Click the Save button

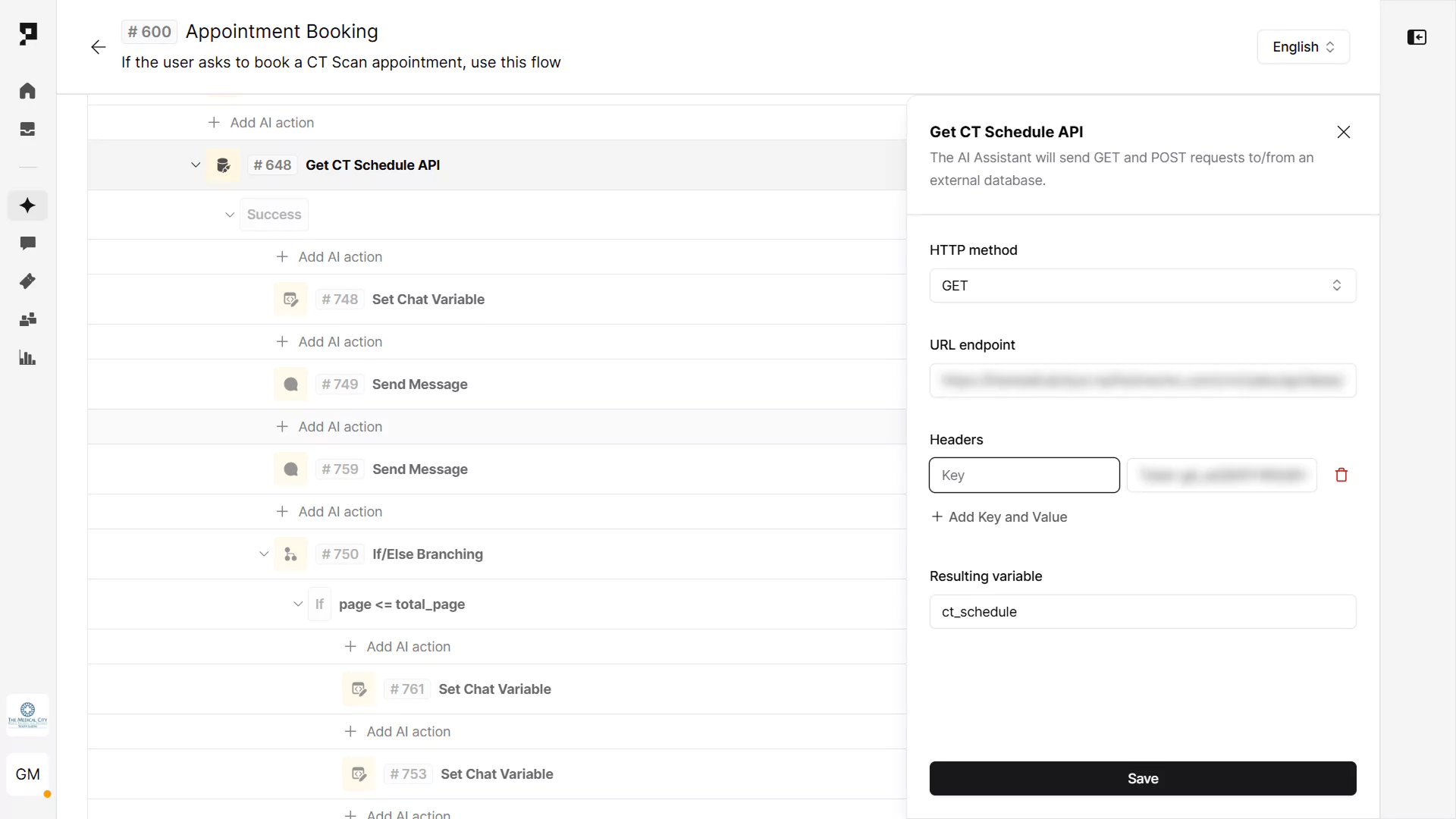[1142, 778]
